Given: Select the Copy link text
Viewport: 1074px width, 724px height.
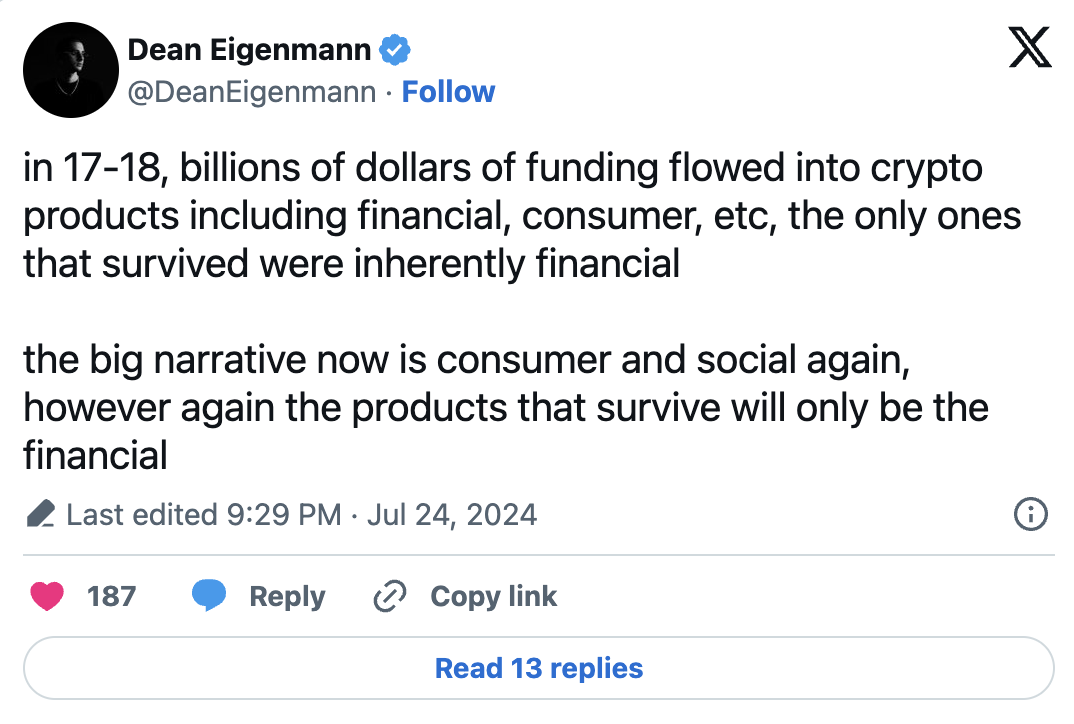Looking at the screenshot, I should click(x=493, y=597).
